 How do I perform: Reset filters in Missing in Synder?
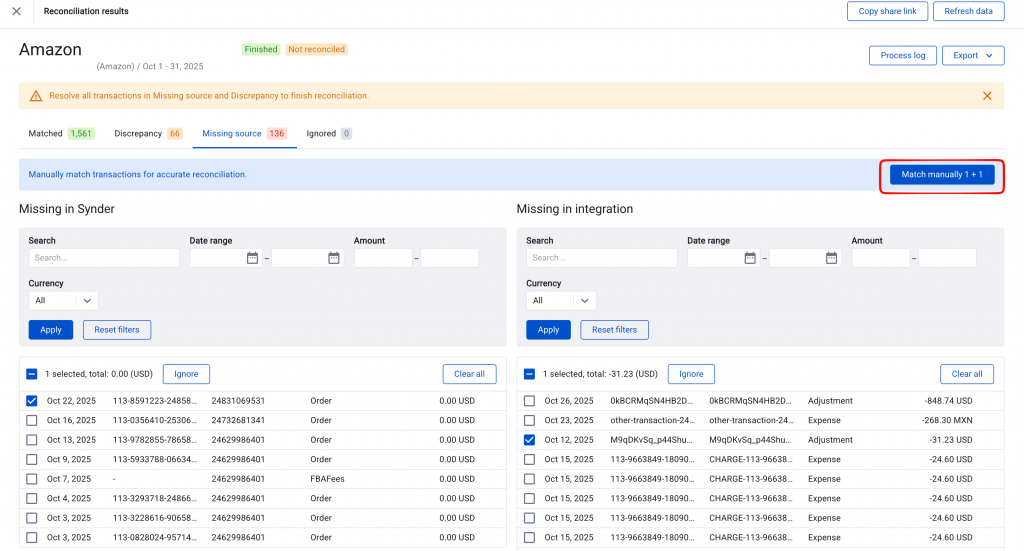pos(117,330)
